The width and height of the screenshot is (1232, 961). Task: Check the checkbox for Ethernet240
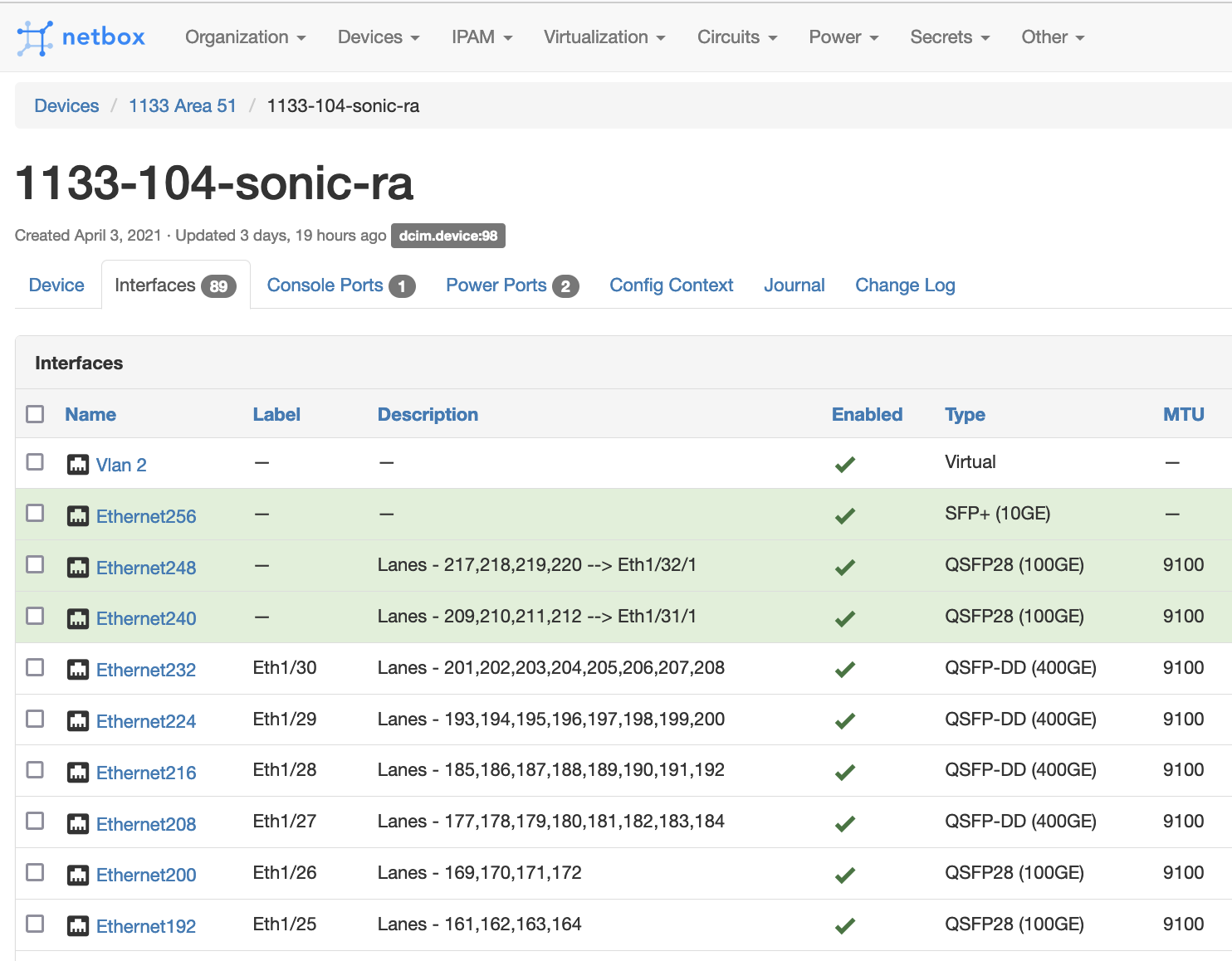(34, 616)
